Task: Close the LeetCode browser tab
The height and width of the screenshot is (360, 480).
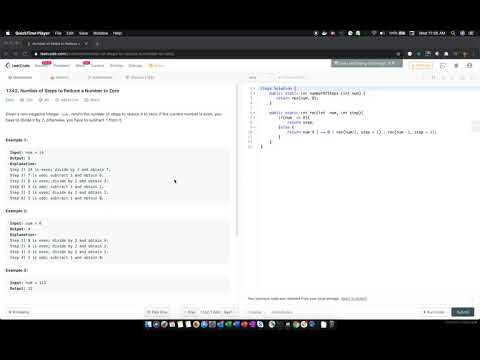Action: [86, 44]
